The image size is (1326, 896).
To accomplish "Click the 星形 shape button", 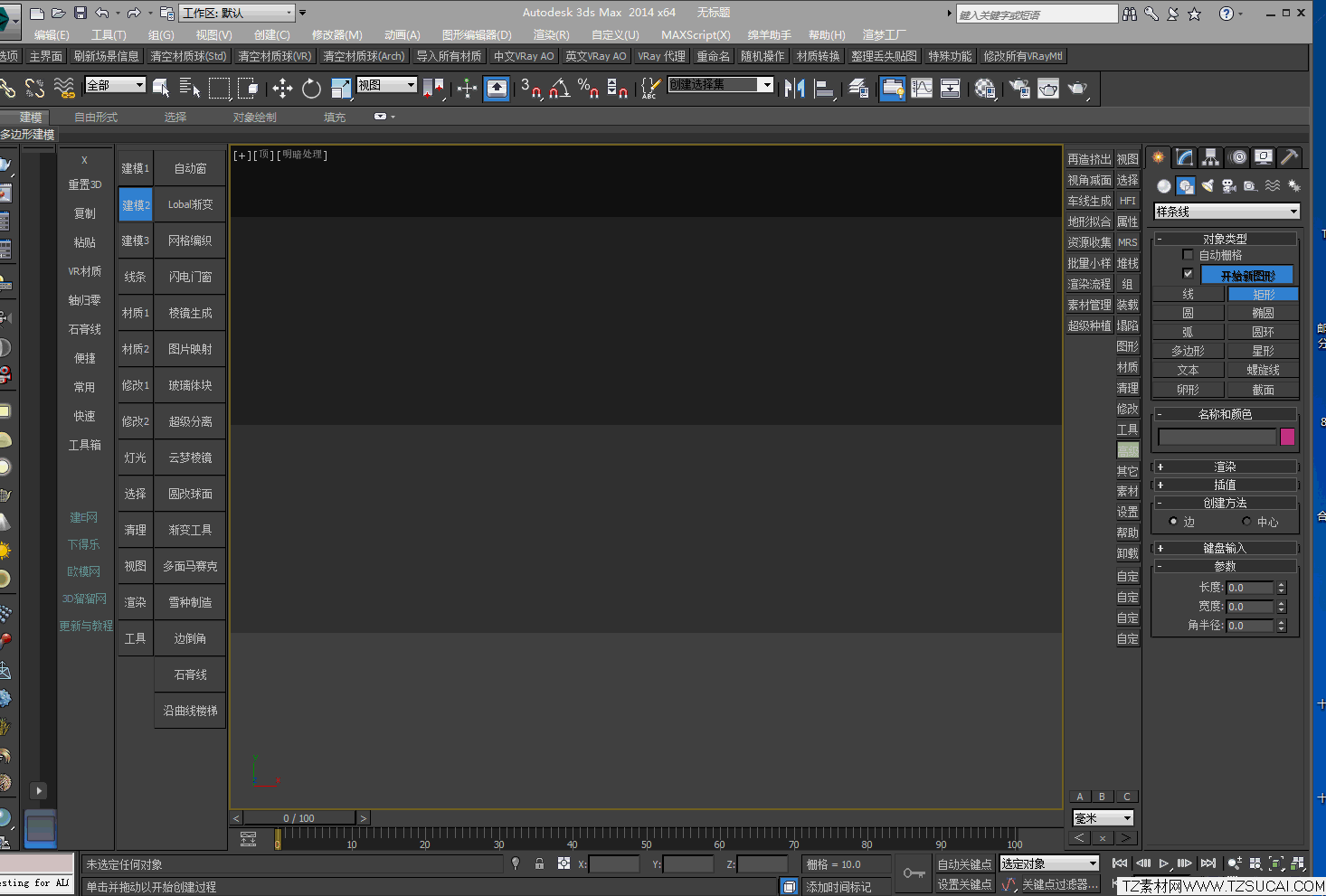I will click(1263, 351).
